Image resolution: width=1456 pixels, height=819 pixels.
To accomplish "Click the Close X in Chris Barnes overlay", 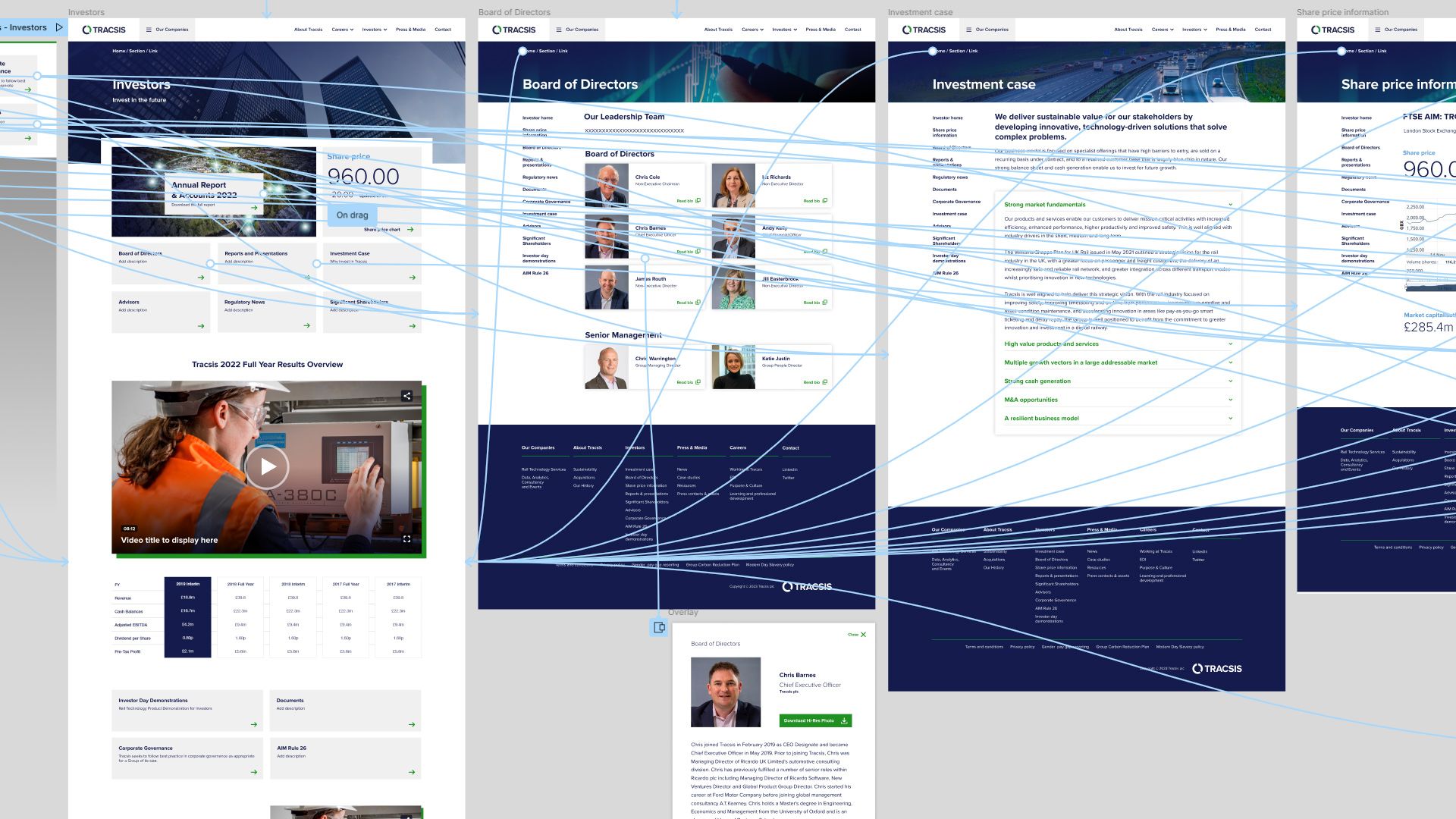I will (x=863, y=635).
